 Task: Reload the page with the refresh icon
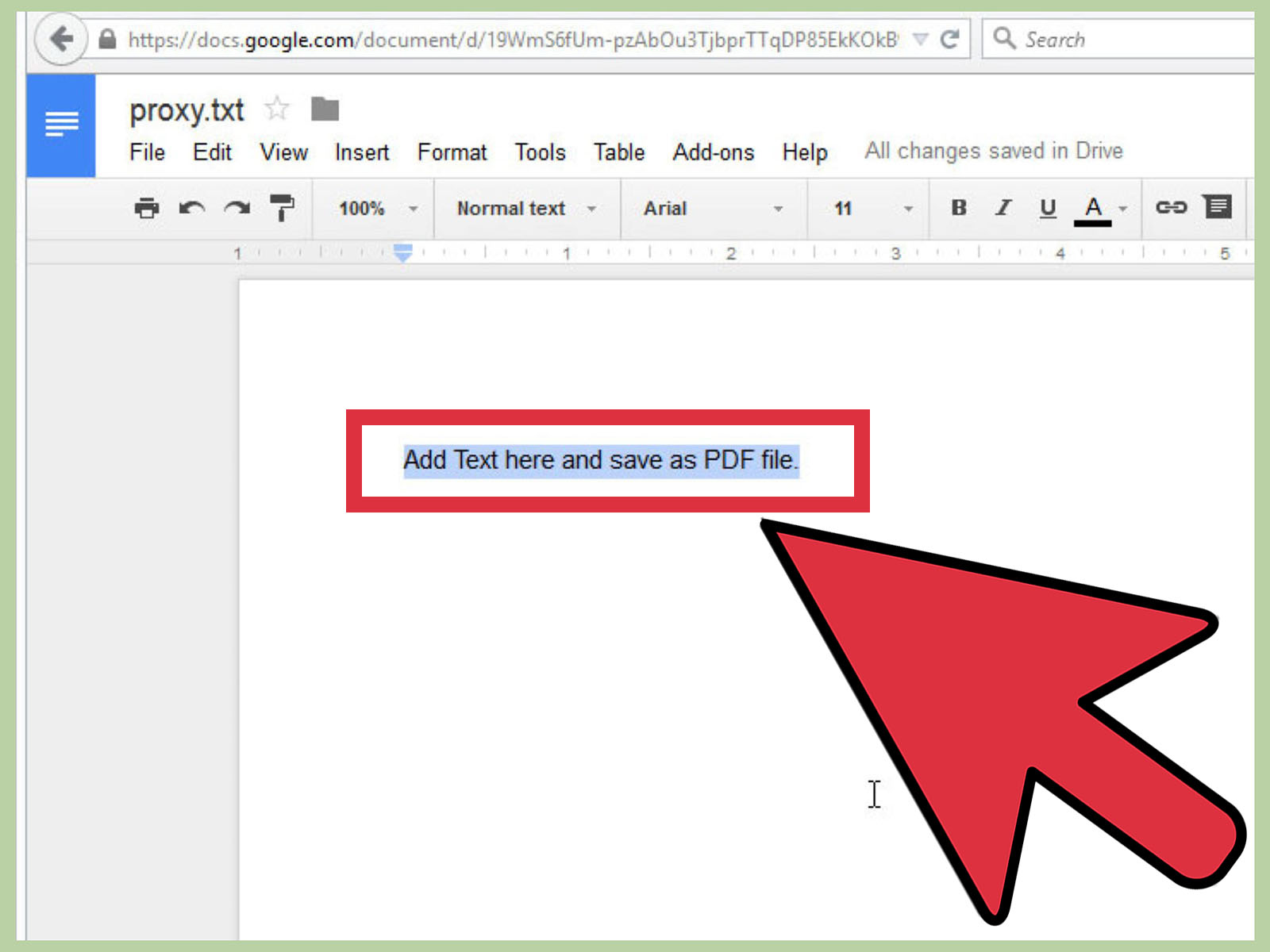click(949, 39)
